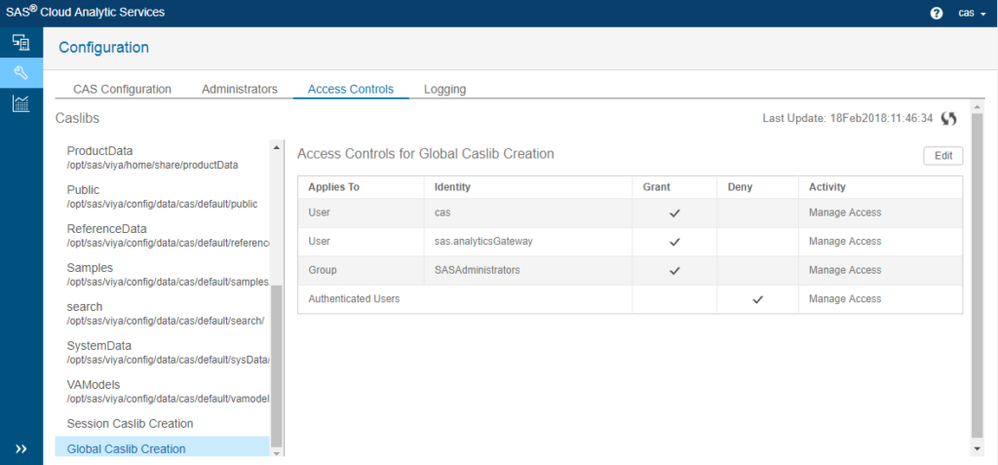Image resolution: width=998 pixels, height=465 pixels.
Task: Click the Grant checkmark for sas.analyticsGateway
Action: click(x=675, y=241)
